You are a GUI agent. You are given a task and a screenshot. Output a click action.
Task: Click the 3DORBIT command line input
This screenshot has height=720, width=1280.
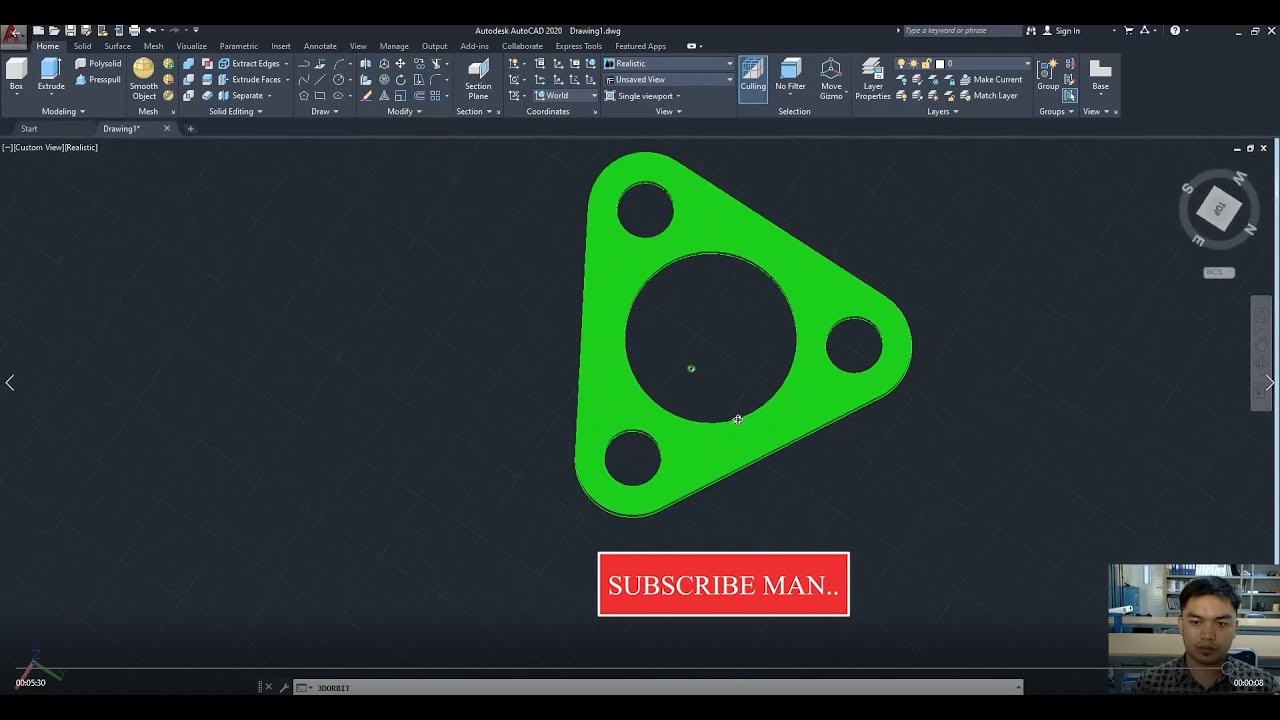click(660, 687)
